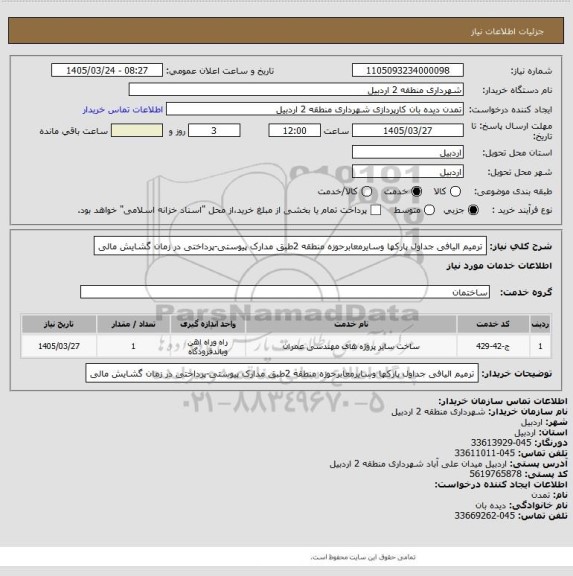This screenshot has height=576, width=573.
Task: Select the خدمت radio button
Action: point(417,191)
